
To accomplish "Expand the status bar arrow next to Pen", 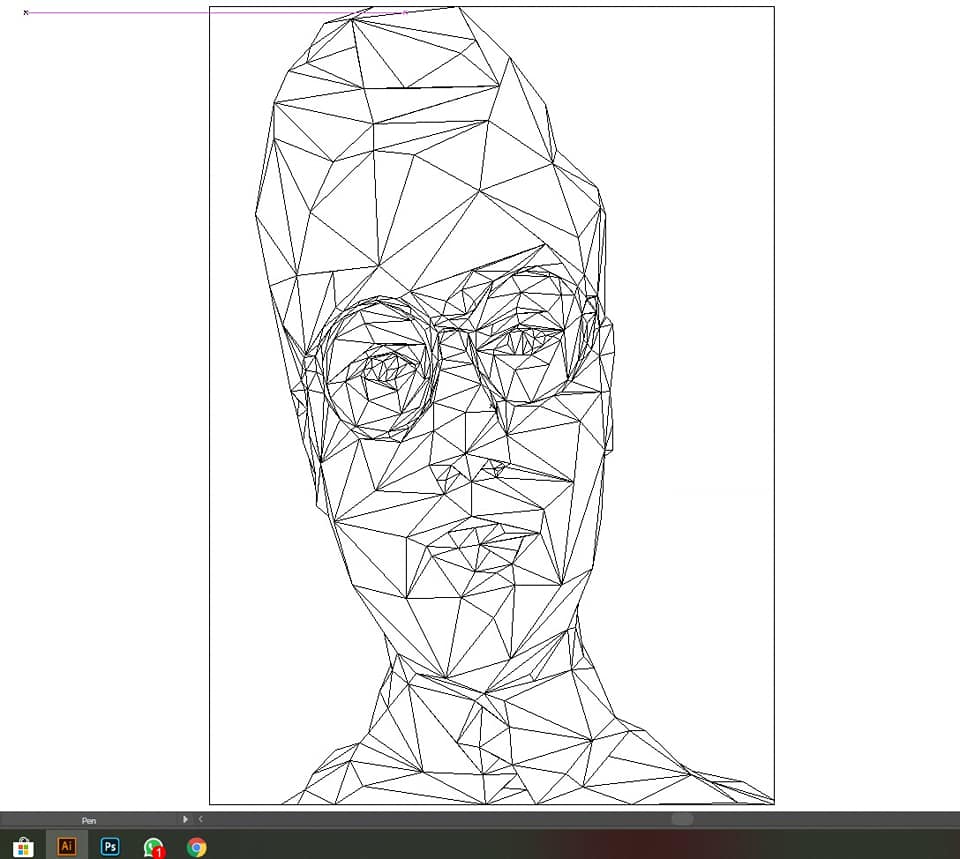I will (185, 819).
